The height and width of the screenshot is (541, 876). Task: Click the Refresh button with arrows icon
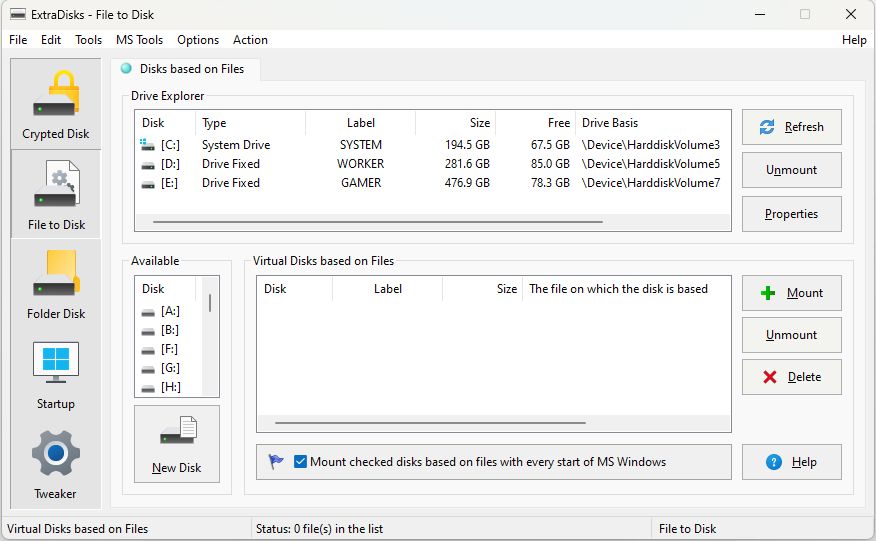point(791,127)
